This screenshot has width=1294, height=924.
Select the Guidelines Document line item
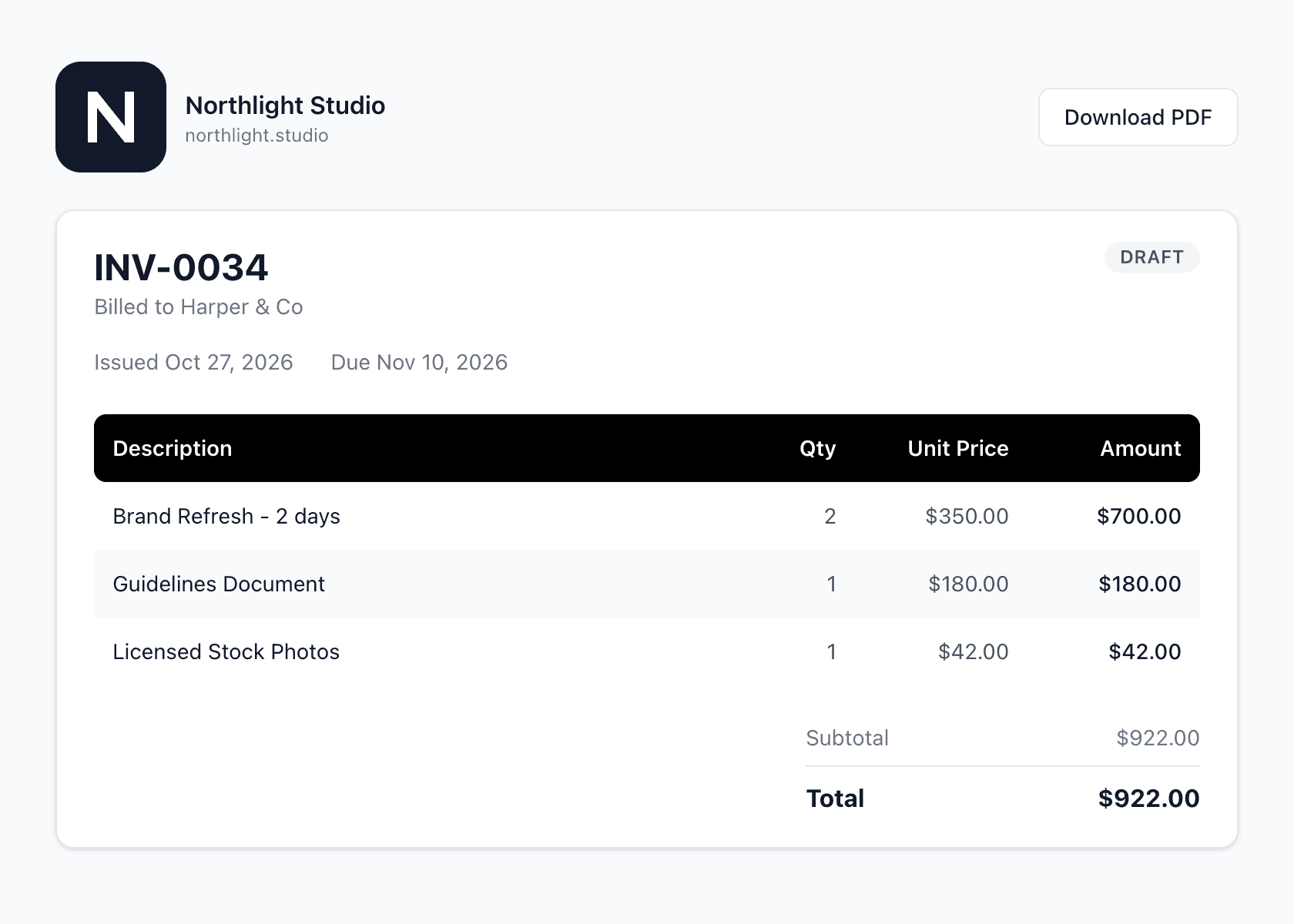pyautogui.click(x=219, y=584)
